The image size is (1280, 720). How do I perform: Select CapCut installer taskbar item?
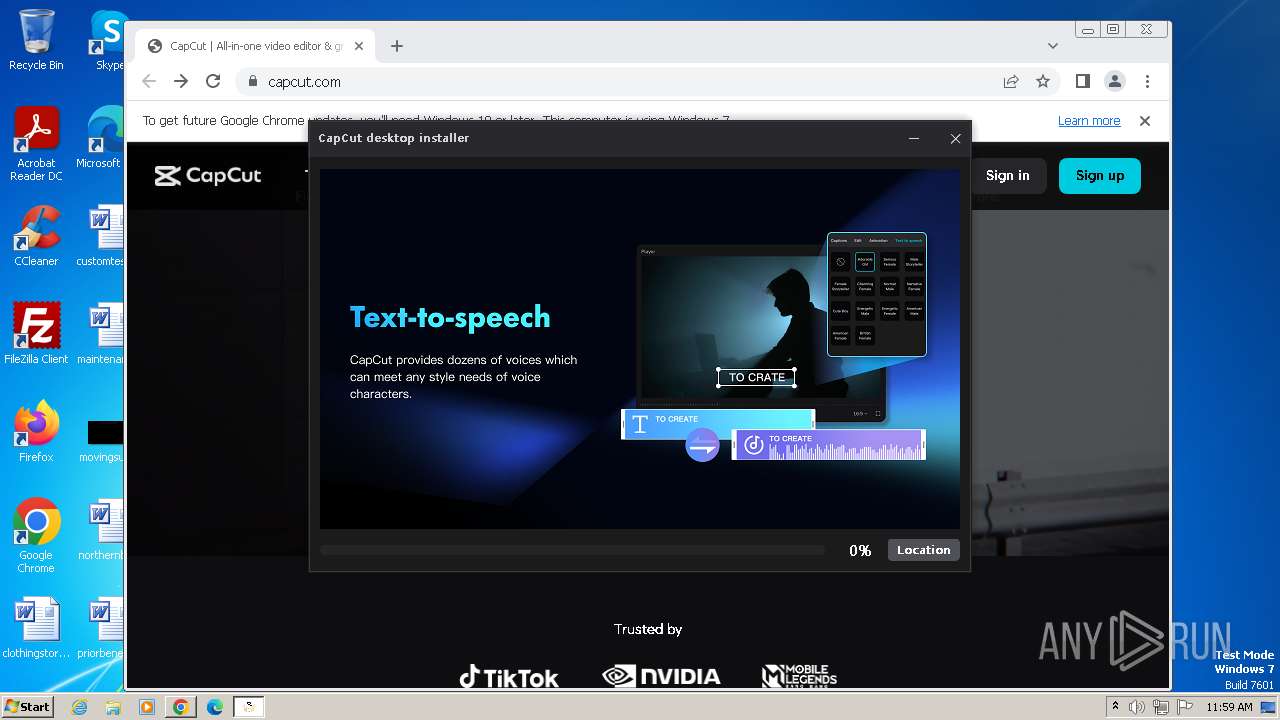249,707
